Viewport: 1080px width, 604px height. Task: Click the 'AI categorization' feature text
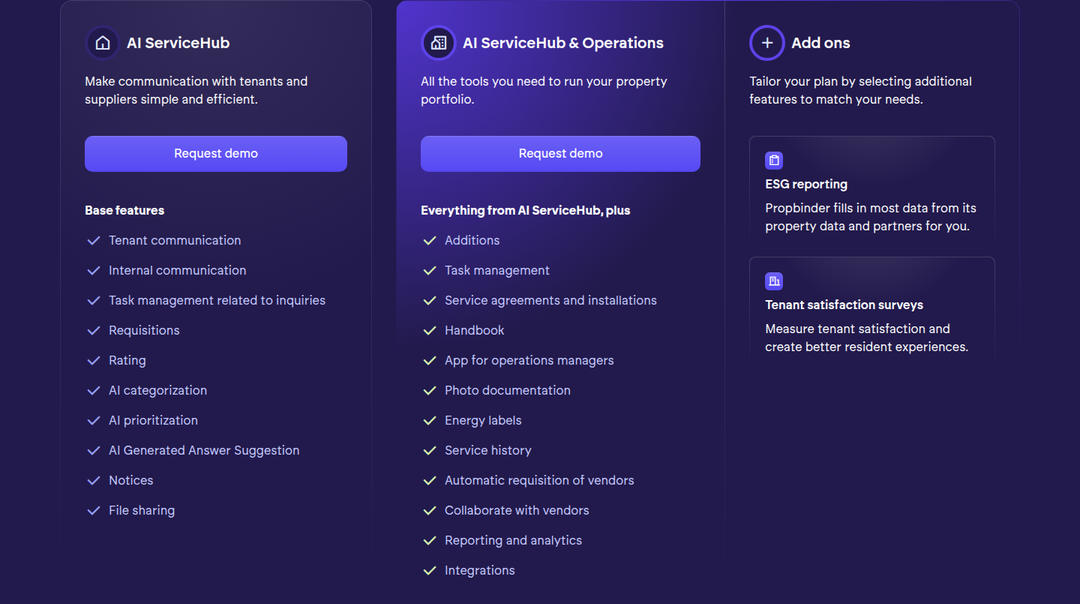(x=158, y=390)
